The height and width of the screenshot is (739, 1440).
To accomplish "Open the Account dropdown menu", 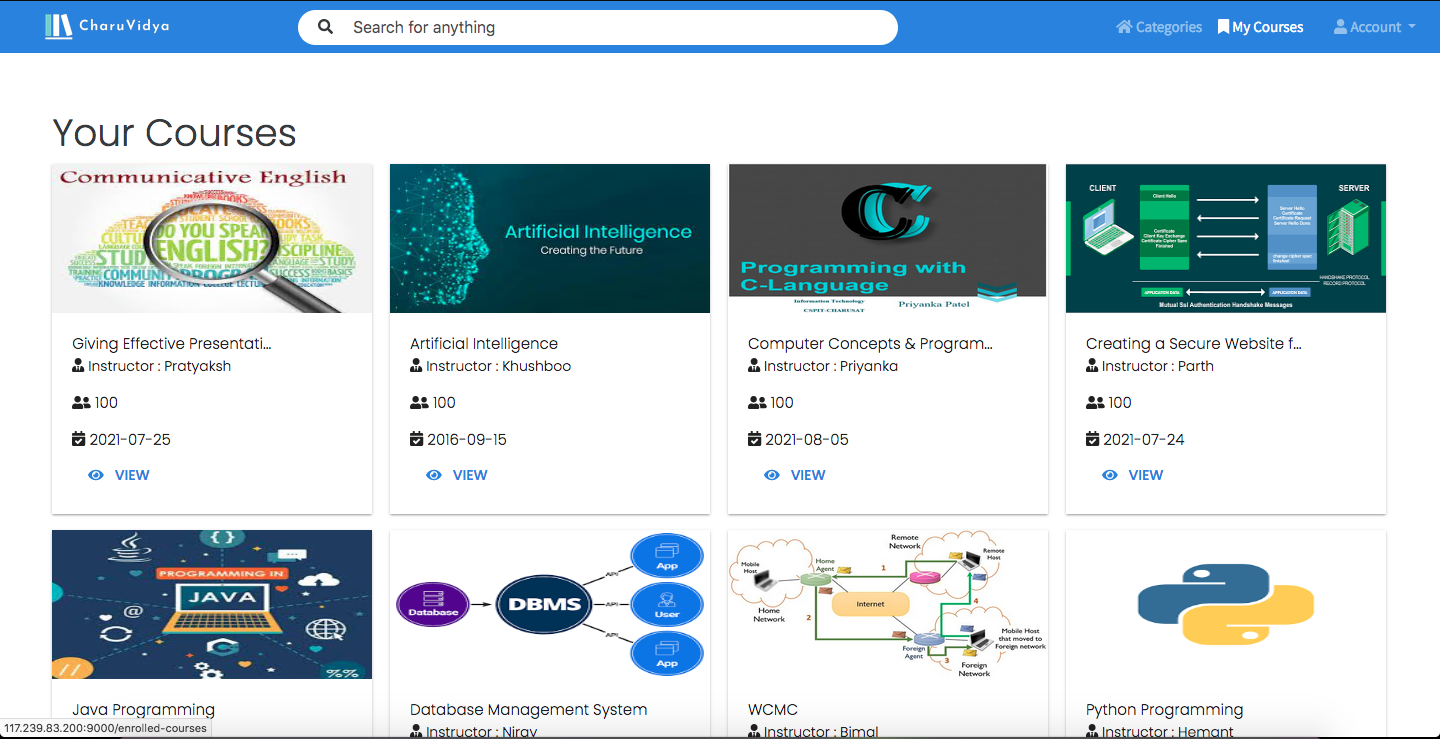I will pyautogui.click(x=1375, y=27).
